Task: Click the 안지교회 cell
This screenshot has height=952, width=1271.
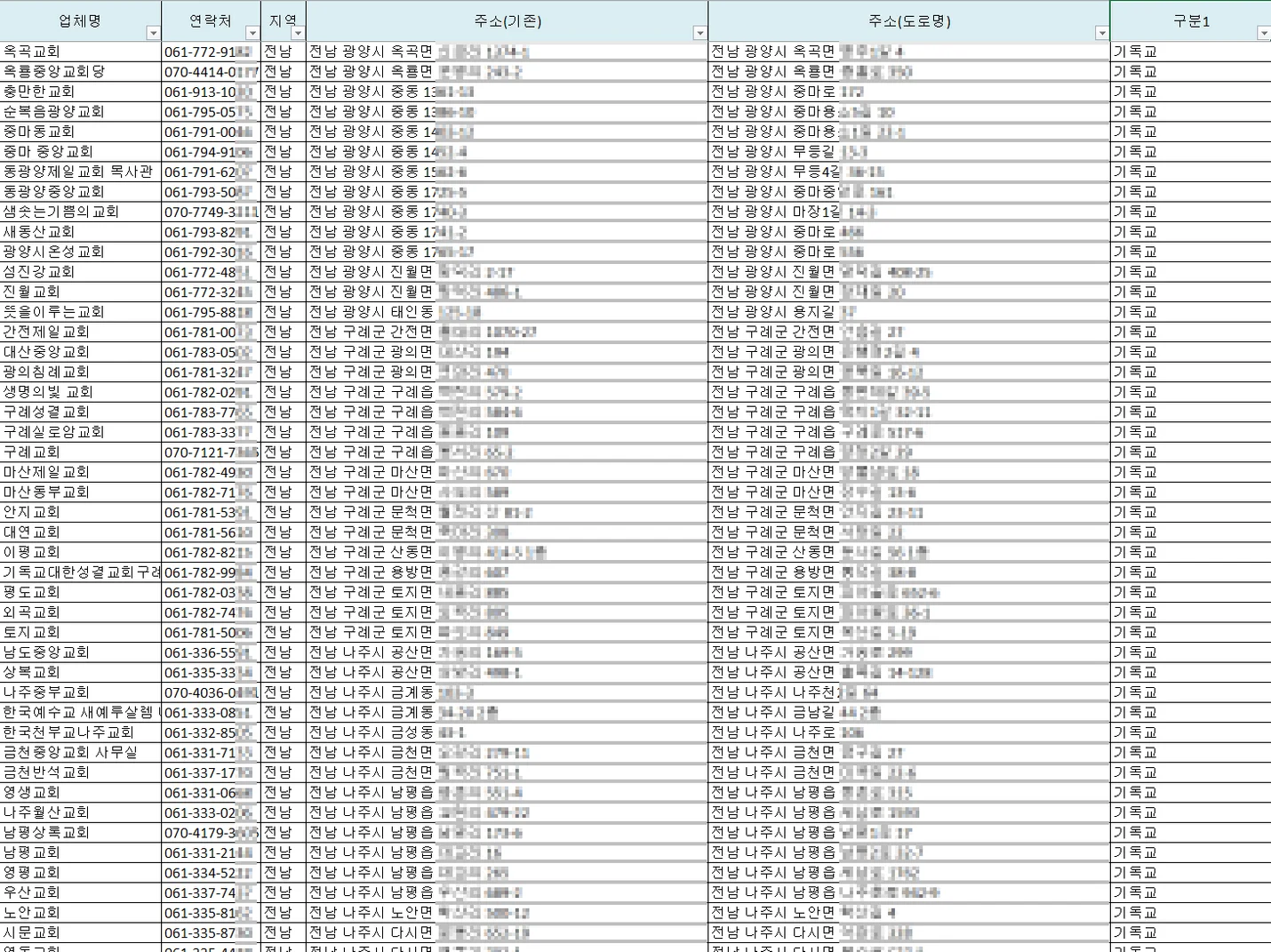Action: click(81, 512)
